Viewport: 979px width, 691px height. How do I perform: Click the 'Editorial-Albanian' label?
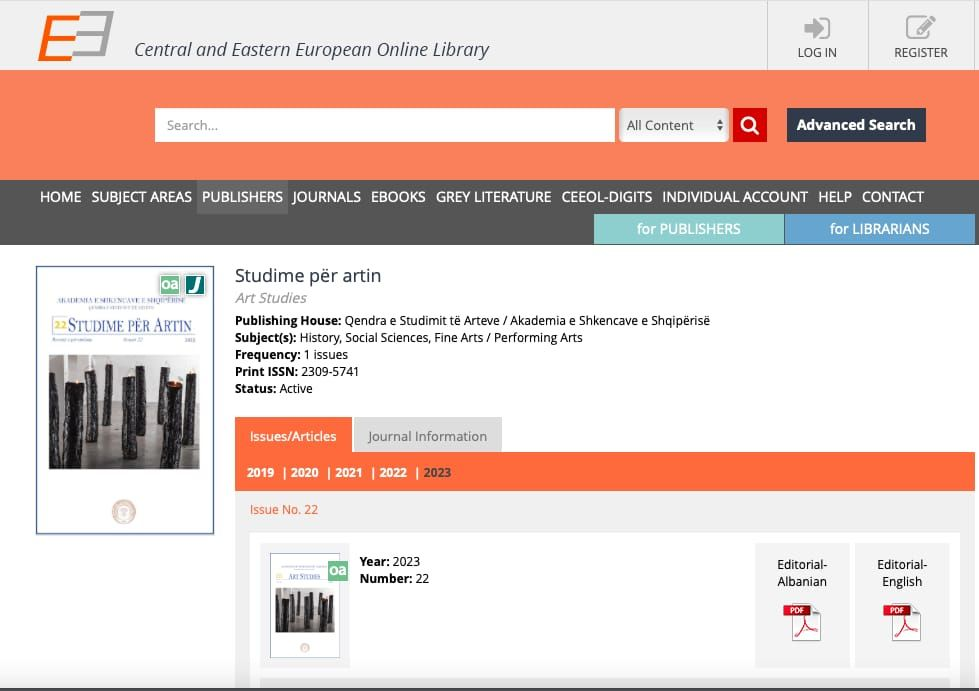click(x=802, y=573)
